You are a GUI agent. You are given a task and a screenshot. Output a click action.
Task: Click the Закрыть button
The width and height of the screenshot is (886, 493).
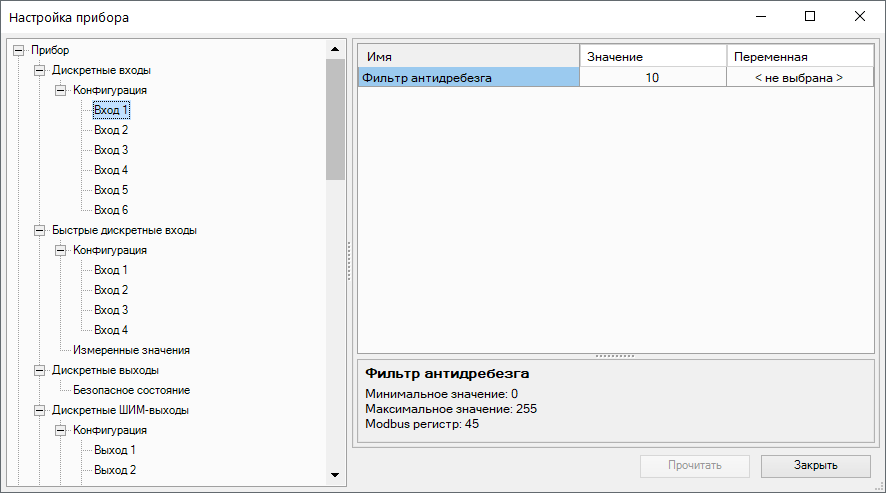point(815,465)
